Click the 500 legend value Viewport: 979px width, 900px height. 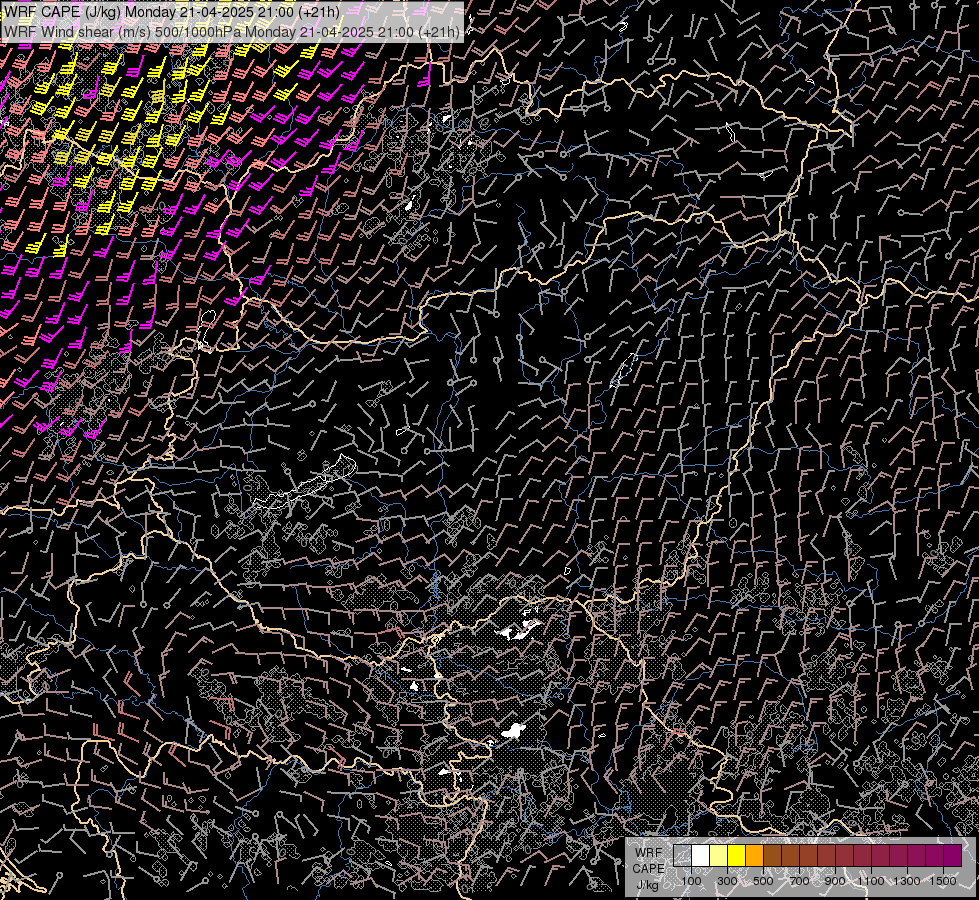click(x=763, y=881)
